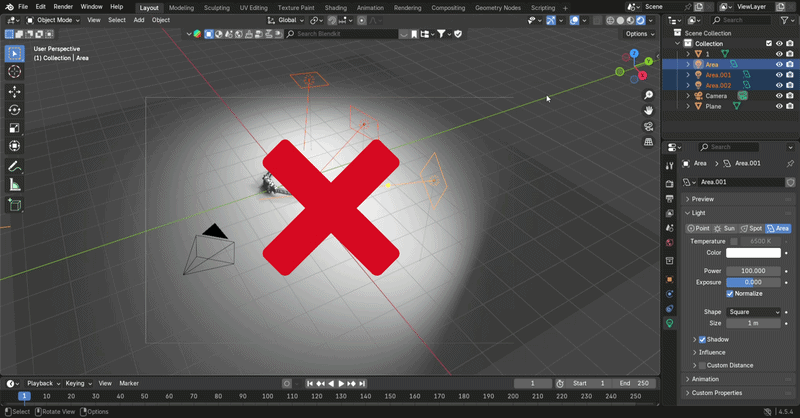Select the Spot light type button
This screenshot has width=800, height=418.
pyautogui.click(x=751, y=229)
